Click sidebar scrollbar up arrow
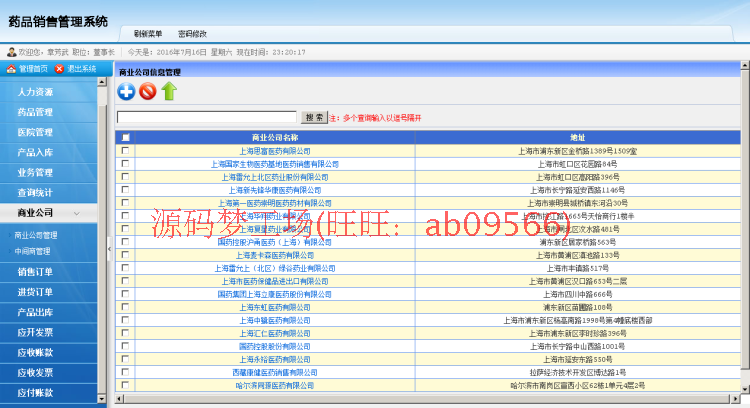Screen dimensions: 750x408 point(101,82)
